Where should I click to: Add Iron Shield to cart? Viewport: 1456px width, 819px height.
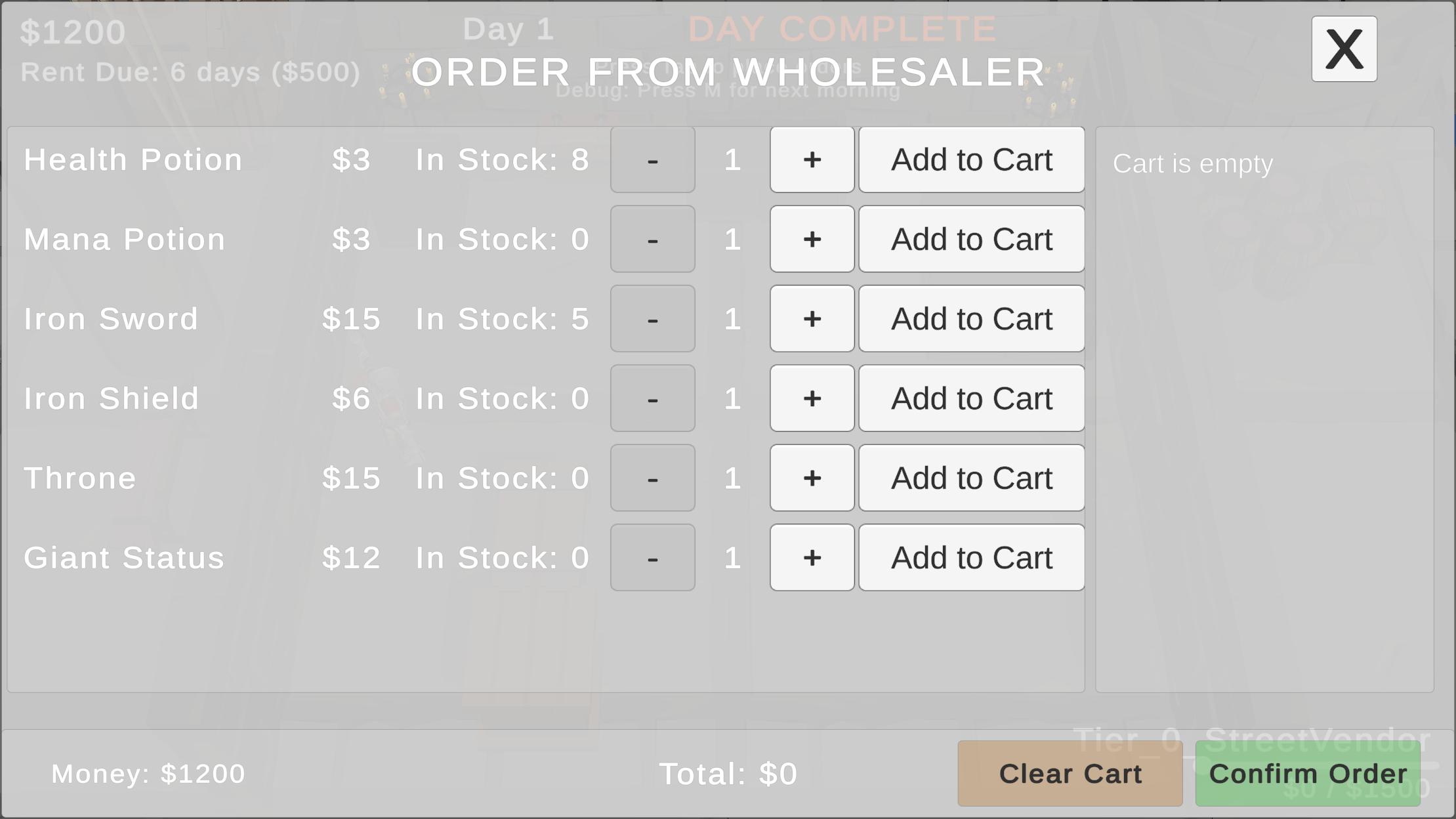971,398
